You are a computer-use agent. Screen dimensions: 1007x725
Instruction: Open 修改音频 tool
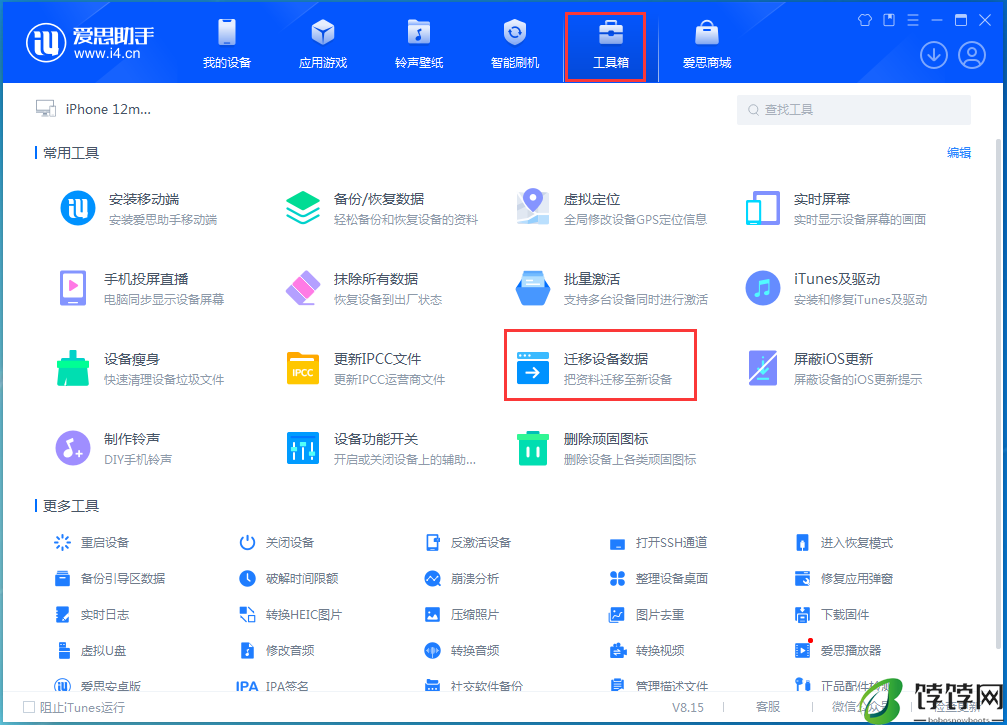(277, 651)
